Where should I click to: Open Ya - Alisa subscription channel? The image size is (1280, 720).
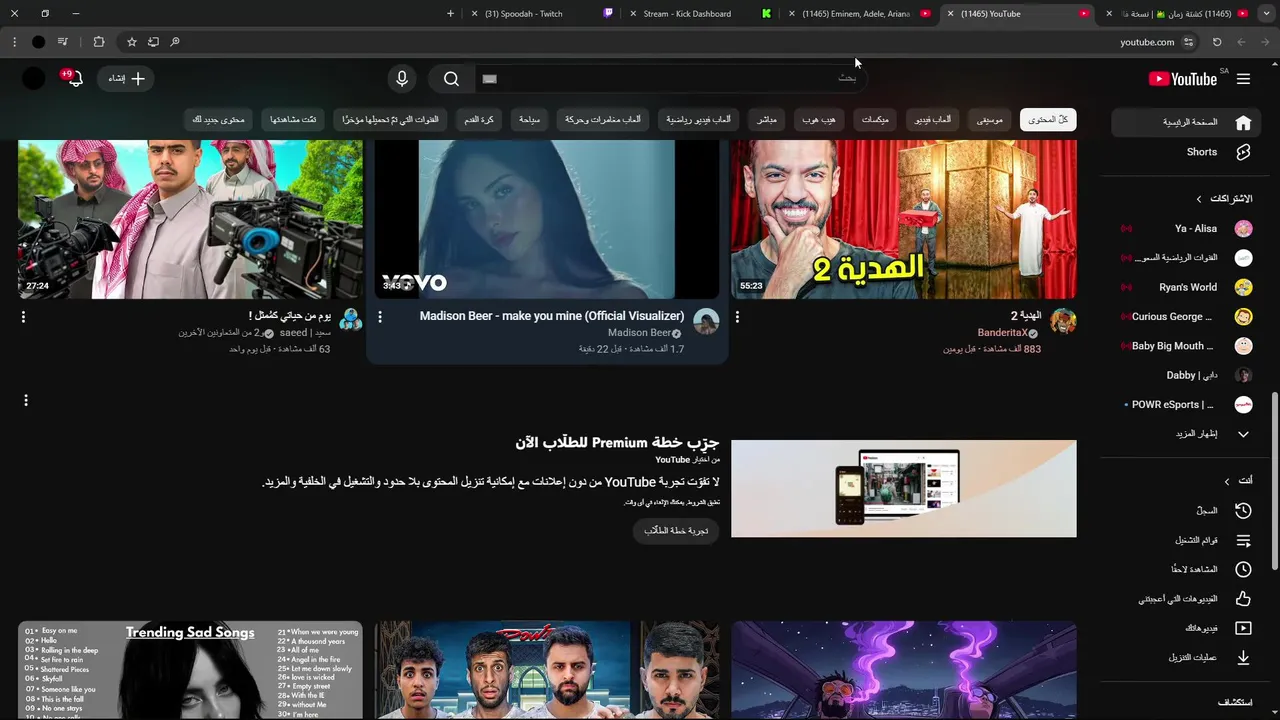click(x=1186, y=229)
